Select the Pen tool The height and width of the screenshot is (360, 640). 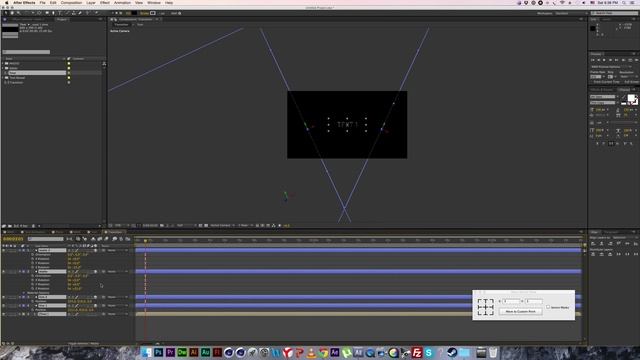pos(53,13)
